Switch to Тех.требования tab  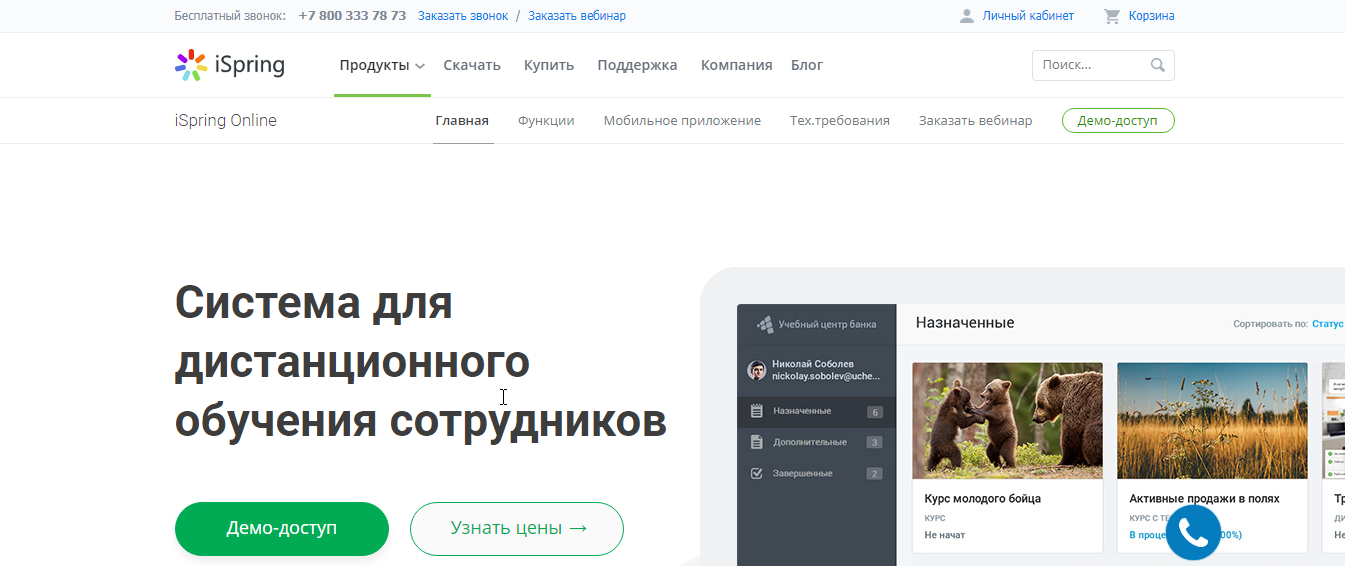[840, 121]
